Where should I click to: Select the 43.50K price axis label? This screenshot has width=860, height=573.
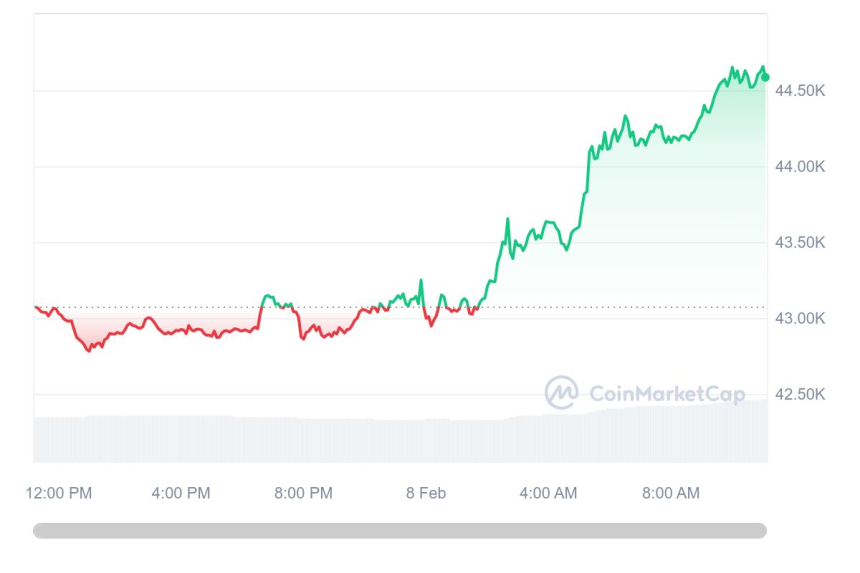point(800,243)
